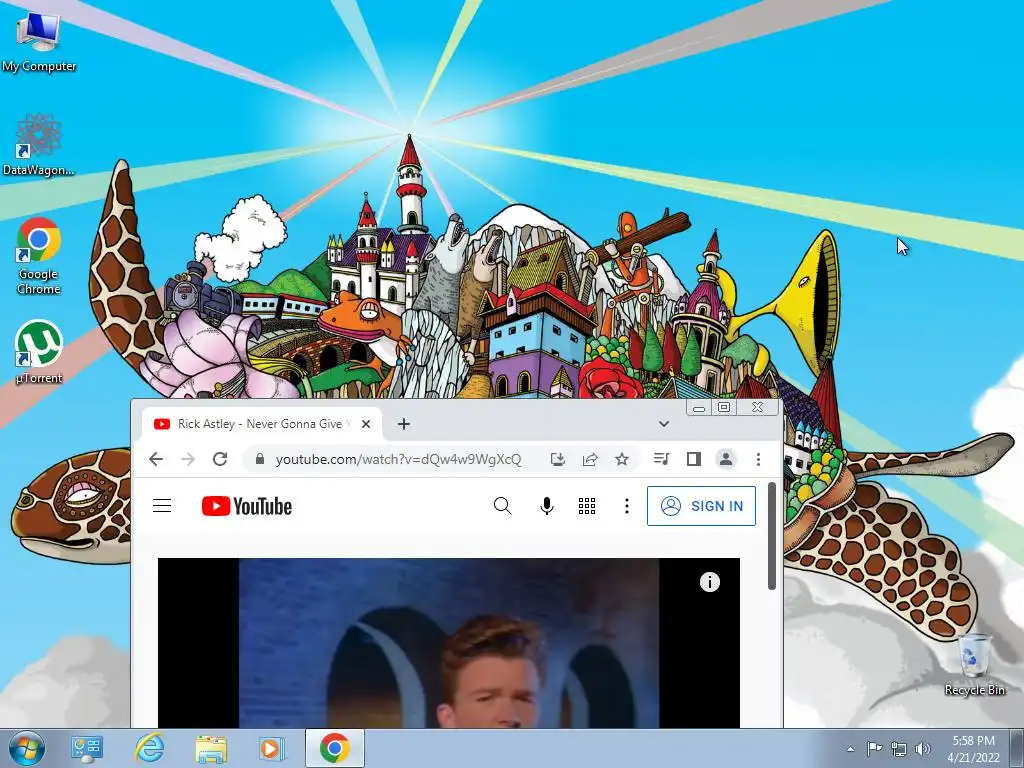Go to YouTube home via logo
Viewport: 1024px width, 768px height.
click(247, 506)
